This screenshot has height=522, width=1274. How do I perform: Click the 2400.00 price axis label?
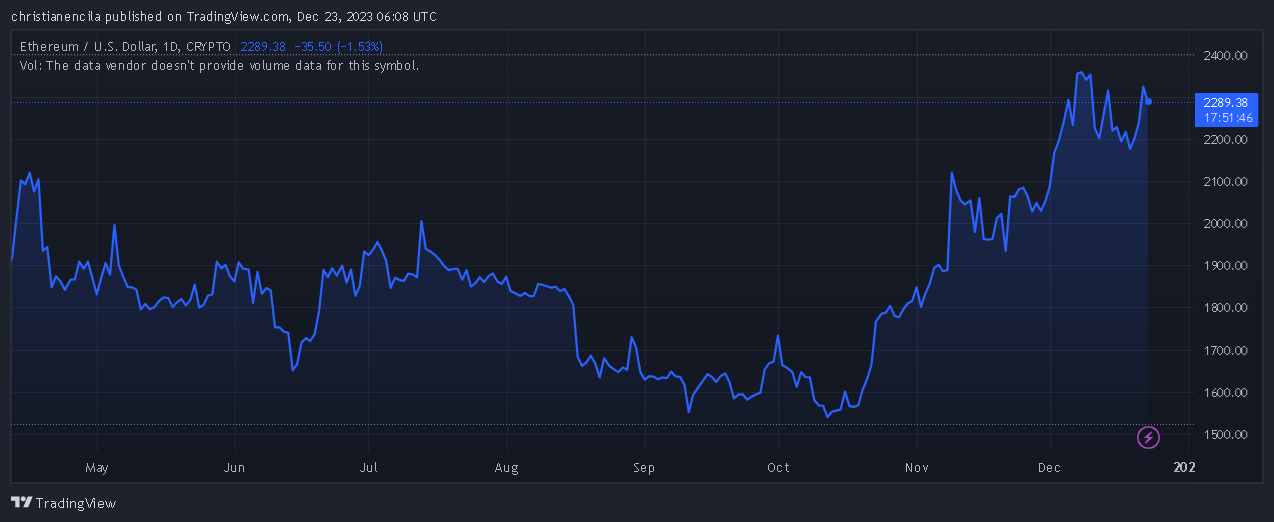coord(1225,56)
